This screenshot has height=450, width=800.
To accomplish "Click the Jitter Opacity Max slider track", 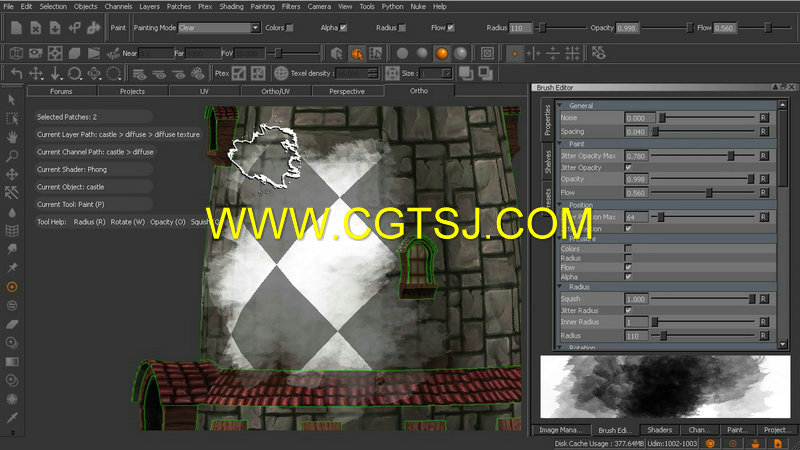I will pyautogui.click(x=703, y=156).
